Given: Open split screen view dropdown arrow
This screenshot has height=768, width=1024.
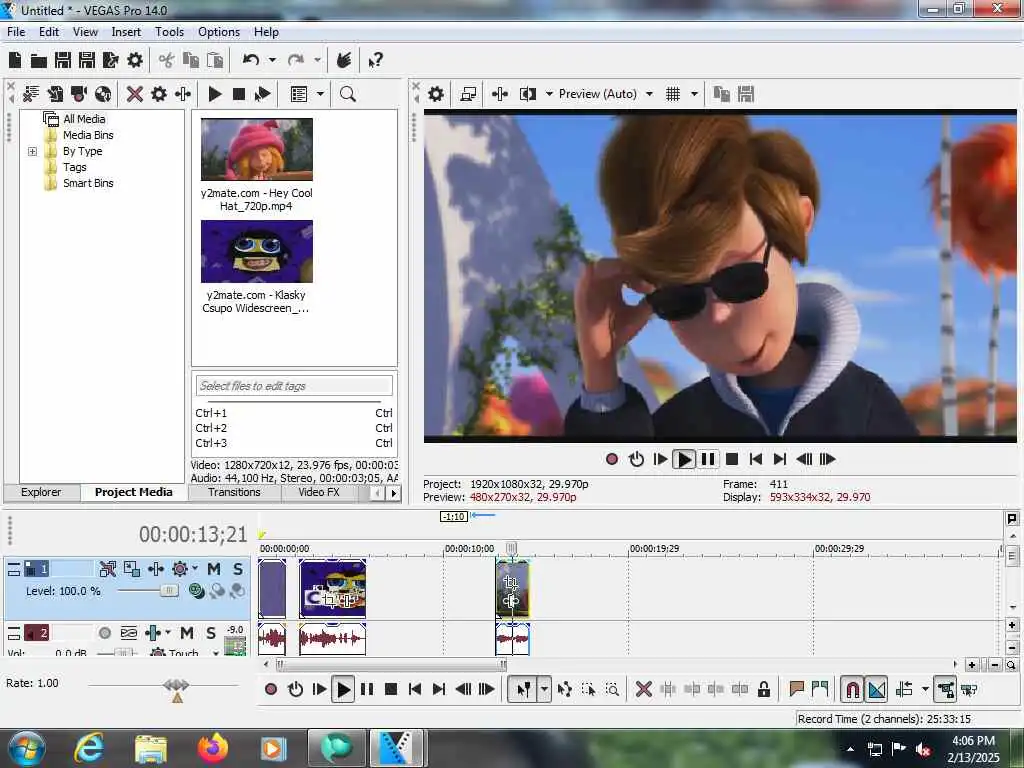Looking at the screenshot, I should (x=549, y=94).
